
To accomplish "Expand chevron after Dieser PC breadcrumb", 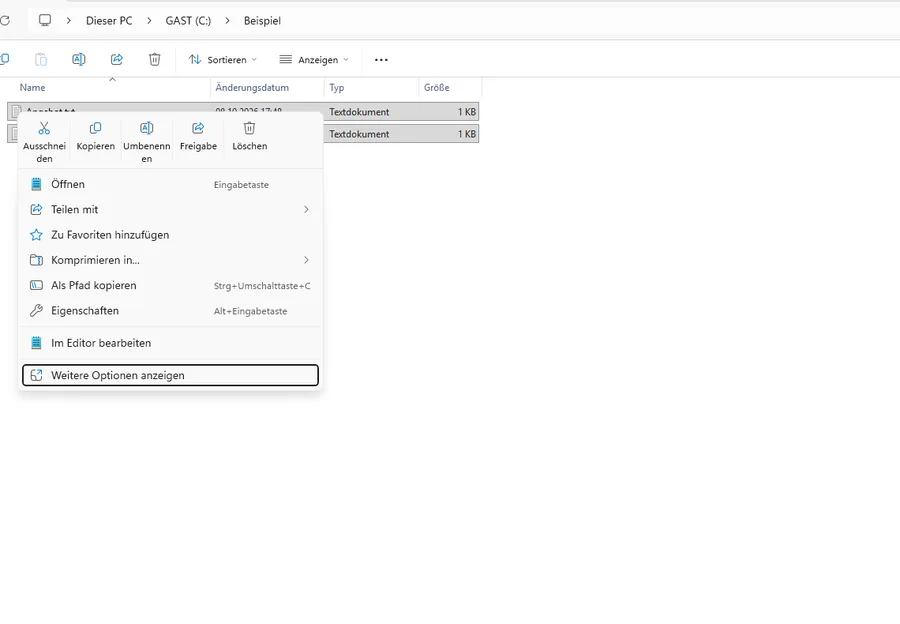I will coord(149,21).
